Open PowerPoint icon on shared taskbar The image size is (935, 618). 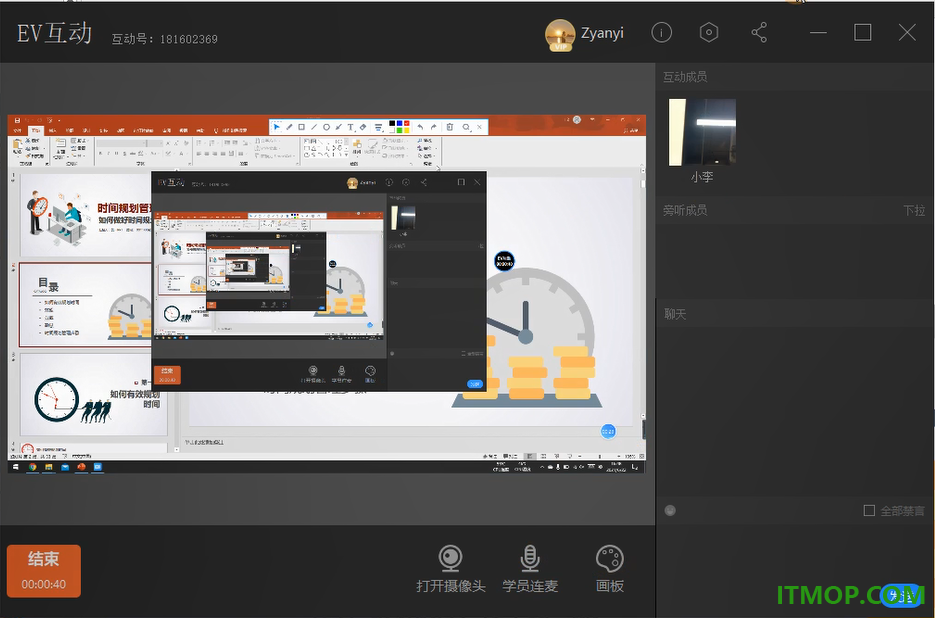81,467
